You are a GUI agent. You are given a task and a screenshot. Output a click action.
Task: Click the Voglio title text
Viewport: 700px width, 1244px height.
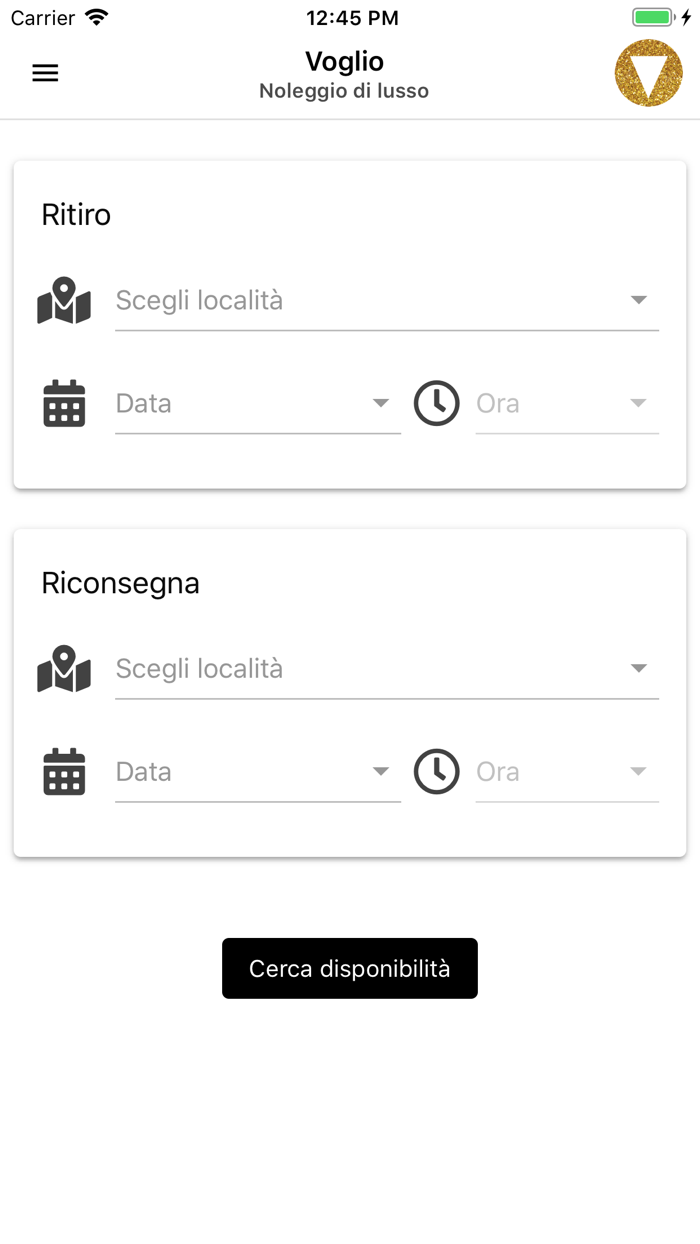[344, 61]
